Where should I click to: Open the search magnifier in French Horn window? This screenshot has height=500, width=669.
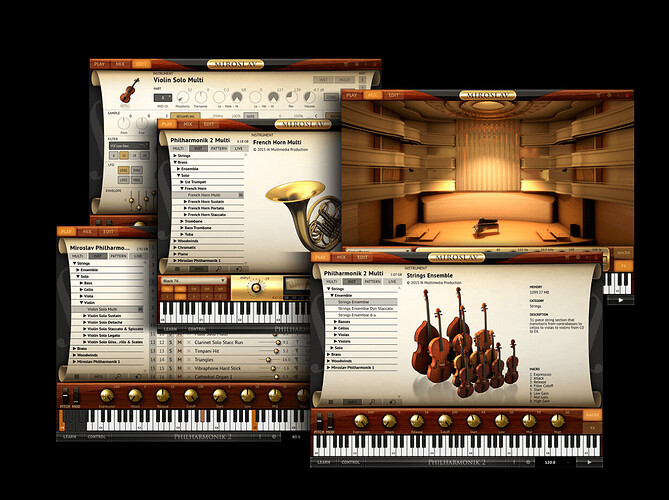point(218,269)
